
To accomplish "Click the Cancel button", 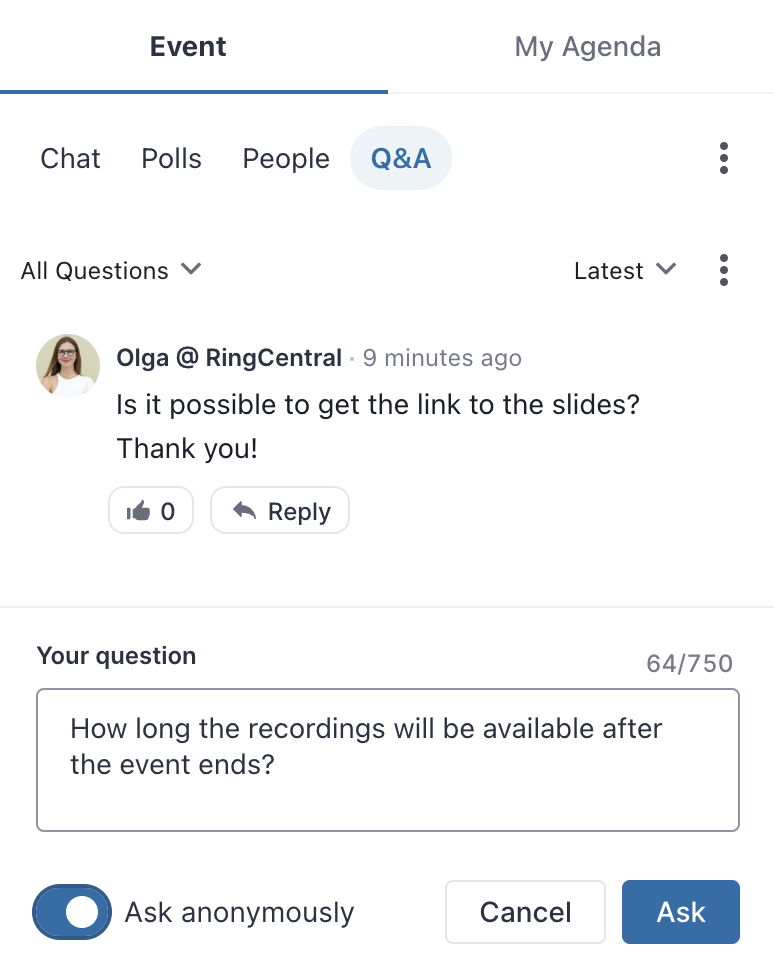I will 525,912.
